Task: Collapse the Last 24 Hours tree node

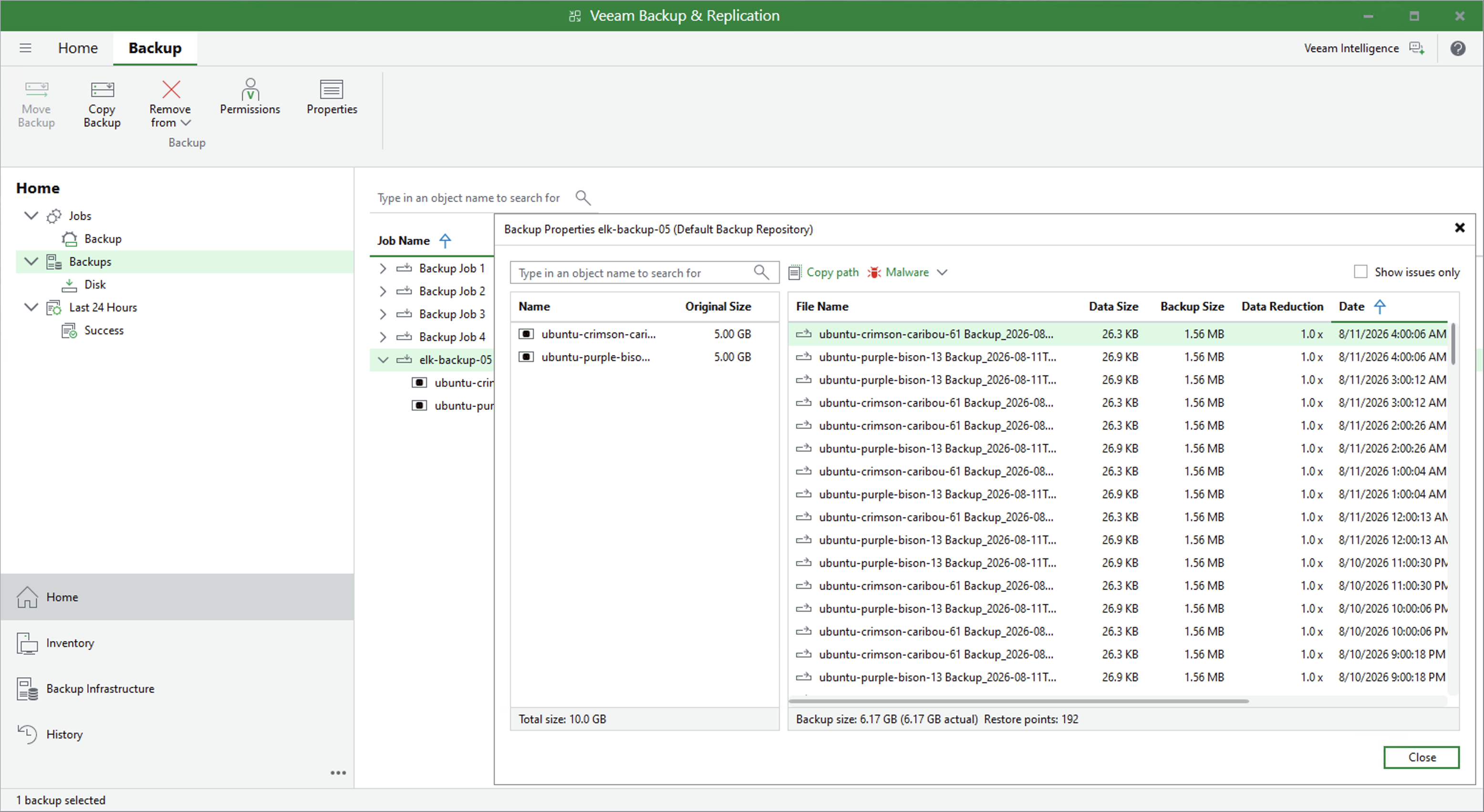Action: point(31,307)
